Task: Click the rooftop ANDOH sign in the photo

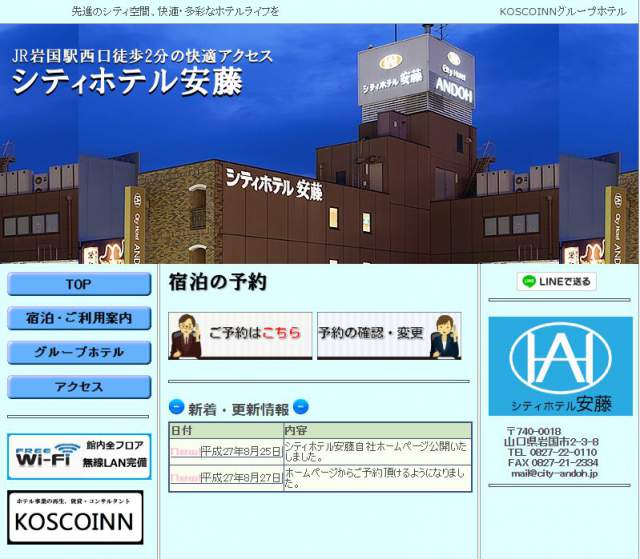Action: (x=454, y=91)
